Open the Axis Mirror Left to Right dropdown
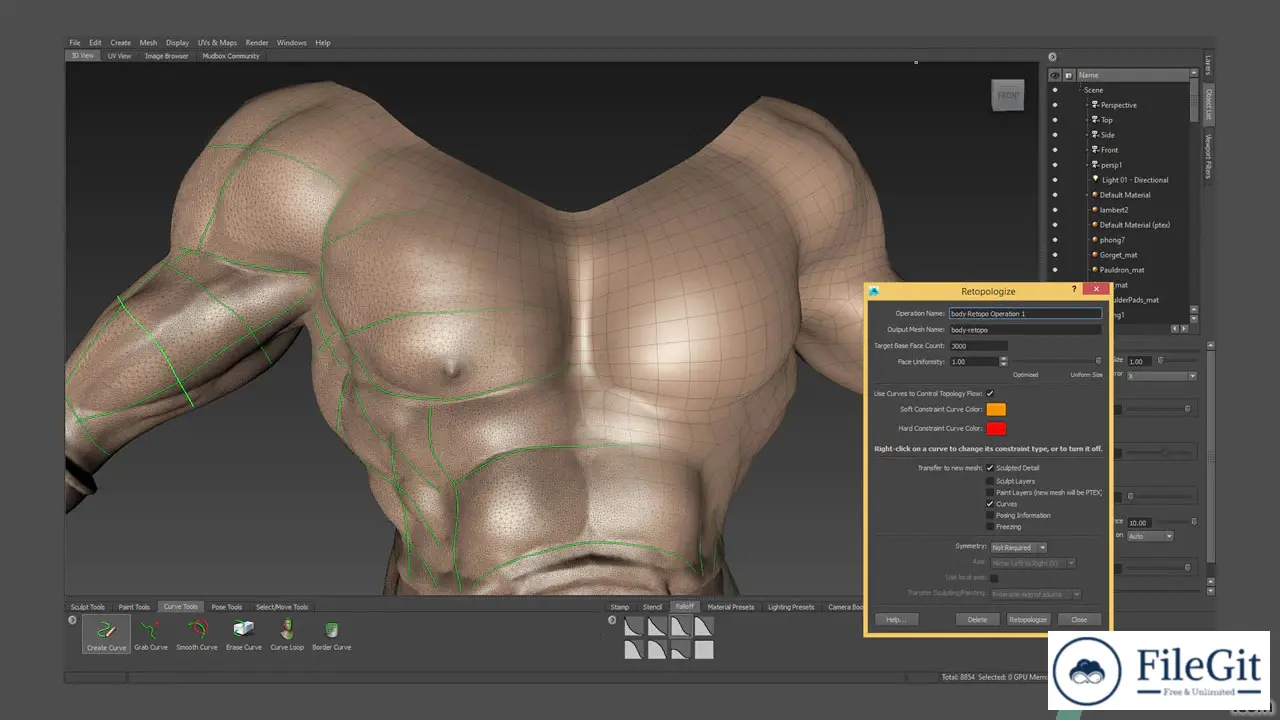The image size is (1280, 720). [1032, 563]
